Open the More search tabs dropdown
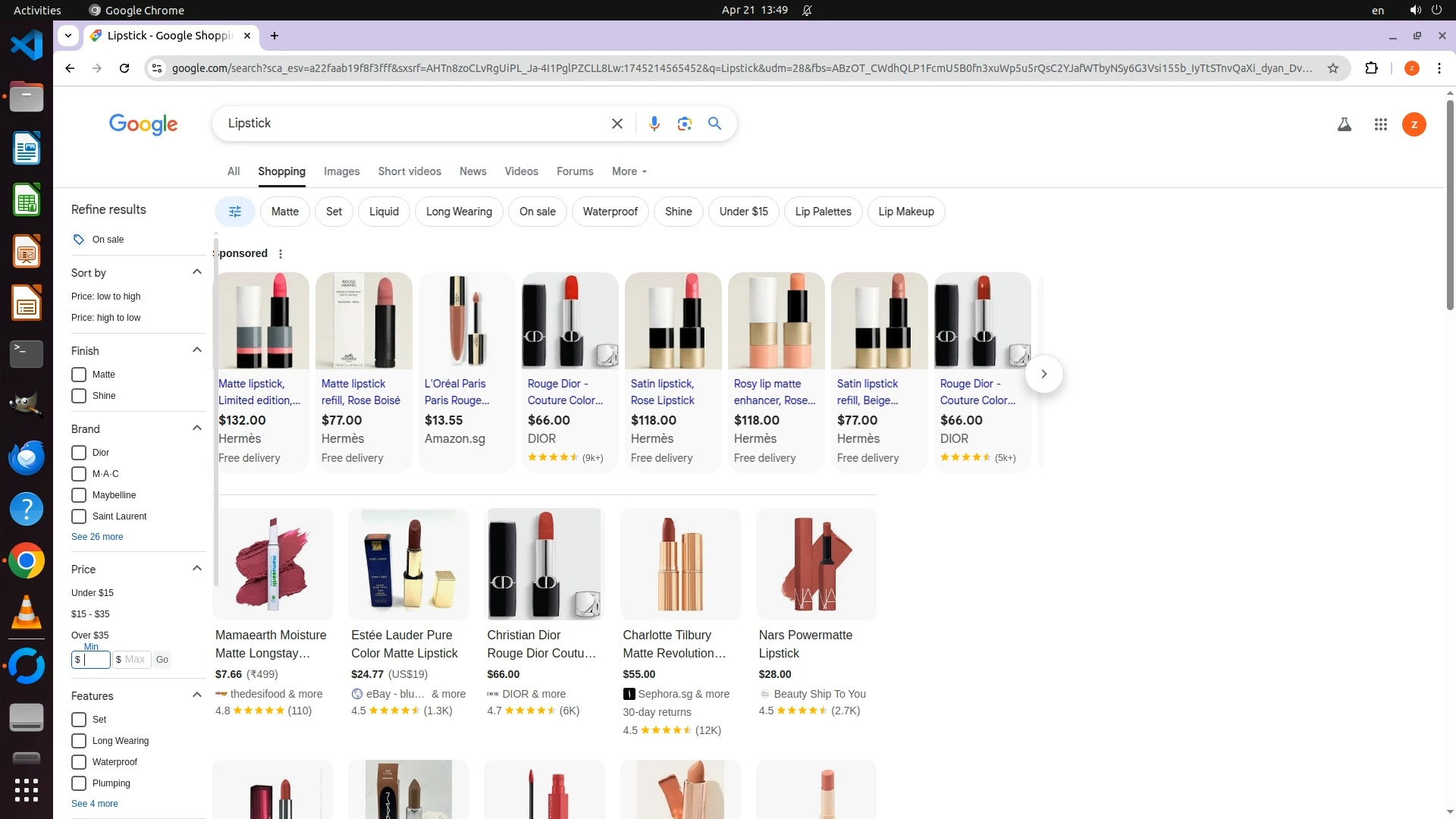Screen dimensions: 1456x819 629,171
